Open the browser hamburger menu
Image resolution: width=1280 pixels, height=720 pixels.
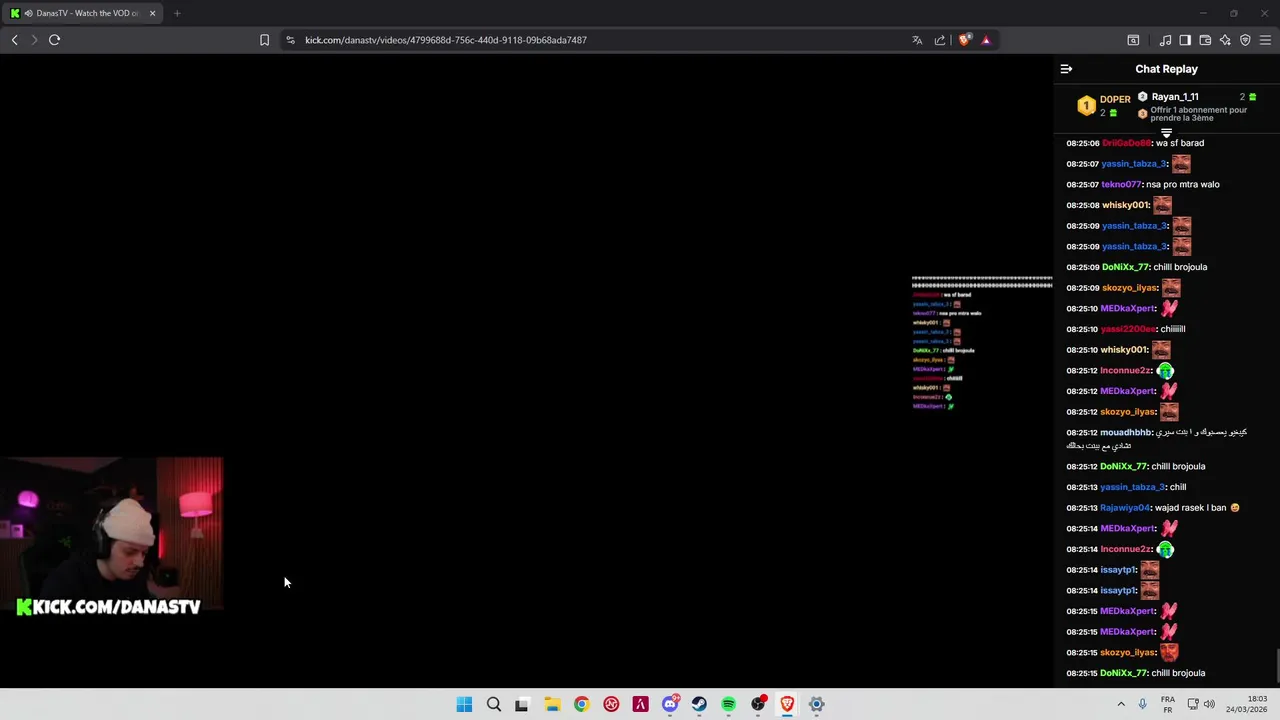click(x=1265, y=40)
